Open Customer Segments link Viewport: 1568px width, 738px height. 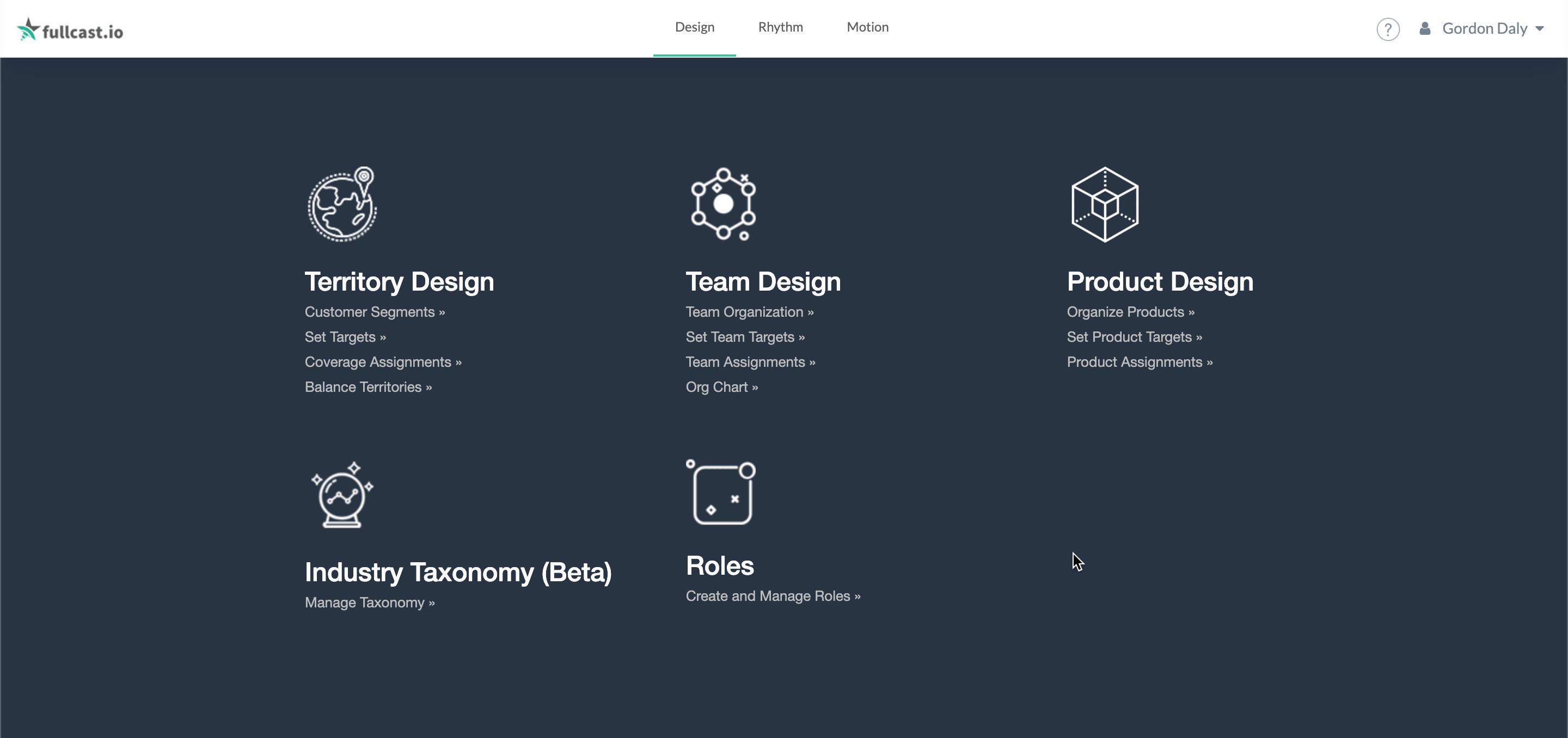pos(375,312)
